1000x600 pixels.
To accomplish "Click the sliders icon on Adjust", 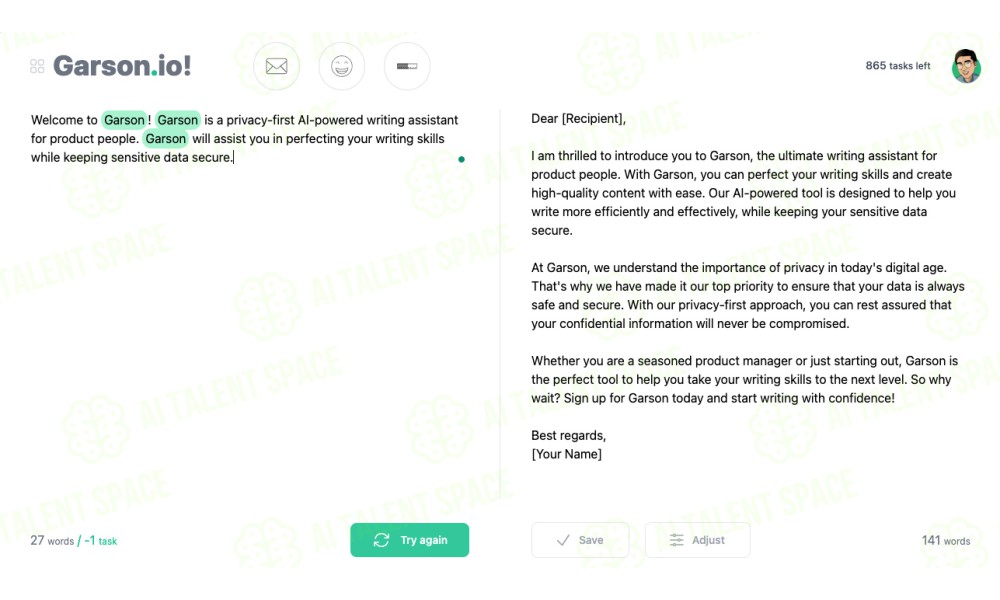I will (x=677, y=540).
